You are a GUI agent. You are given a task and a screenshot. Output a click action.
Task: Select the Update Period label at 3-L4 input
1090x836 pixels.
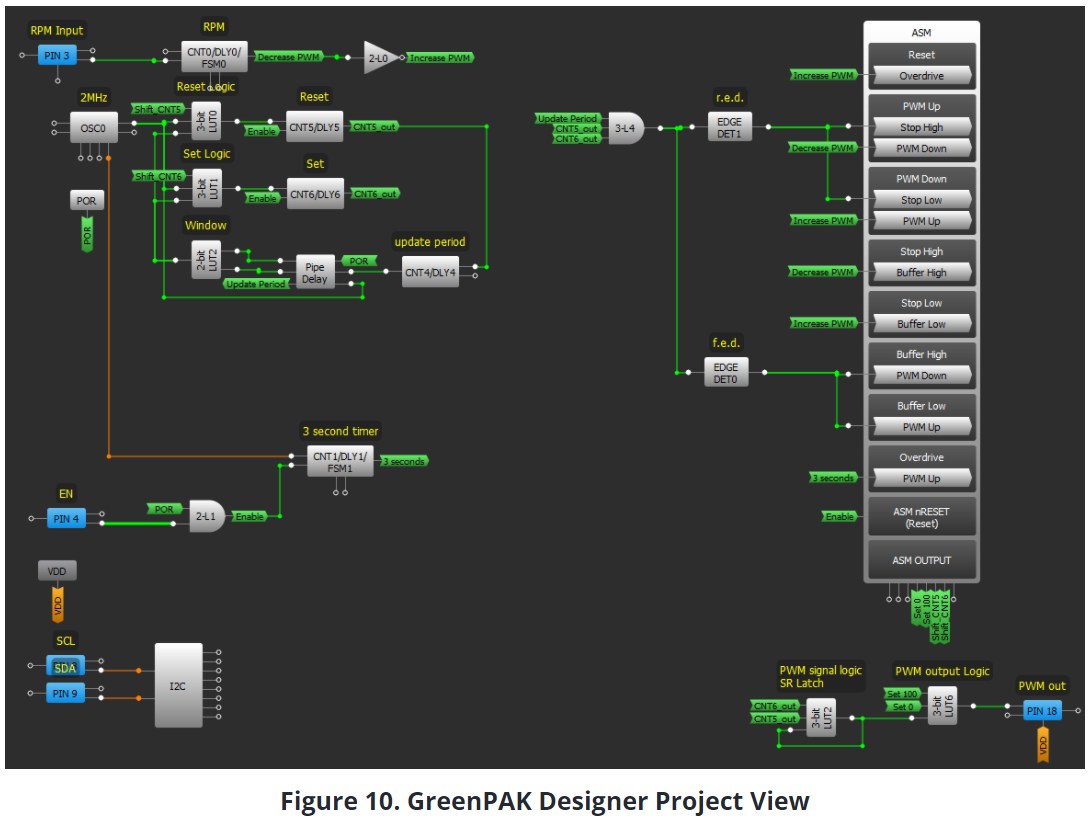tap(567, 119)
